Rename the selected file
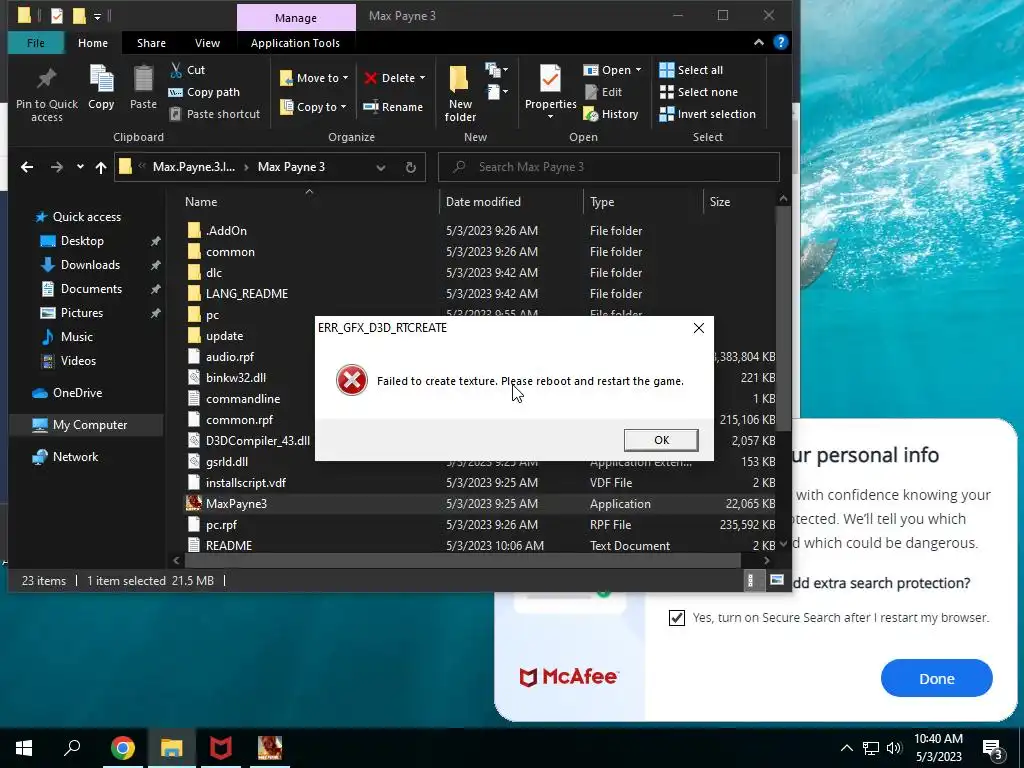1024x768 pixels. tap(393, 107)
